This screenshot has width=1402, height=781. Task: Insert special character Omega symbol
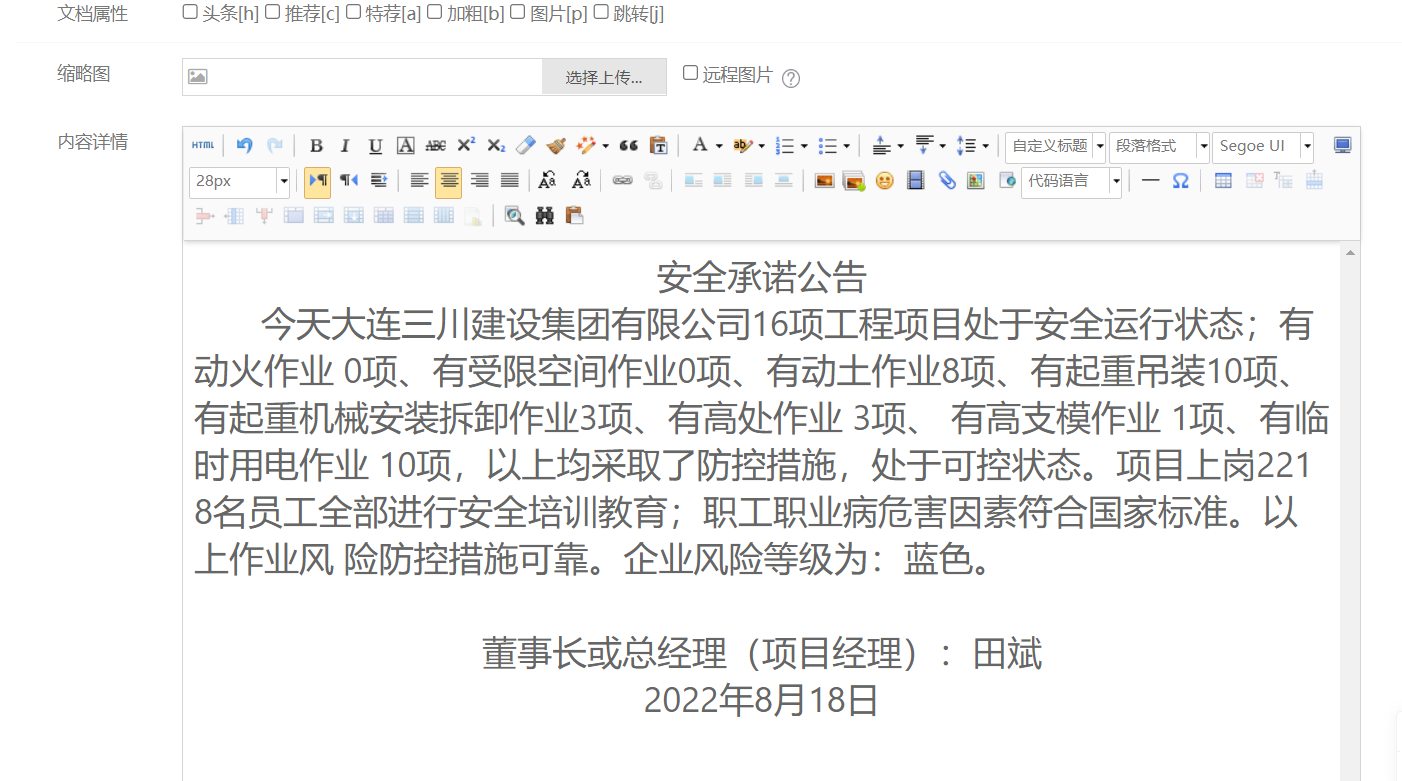click(1180, 181)
